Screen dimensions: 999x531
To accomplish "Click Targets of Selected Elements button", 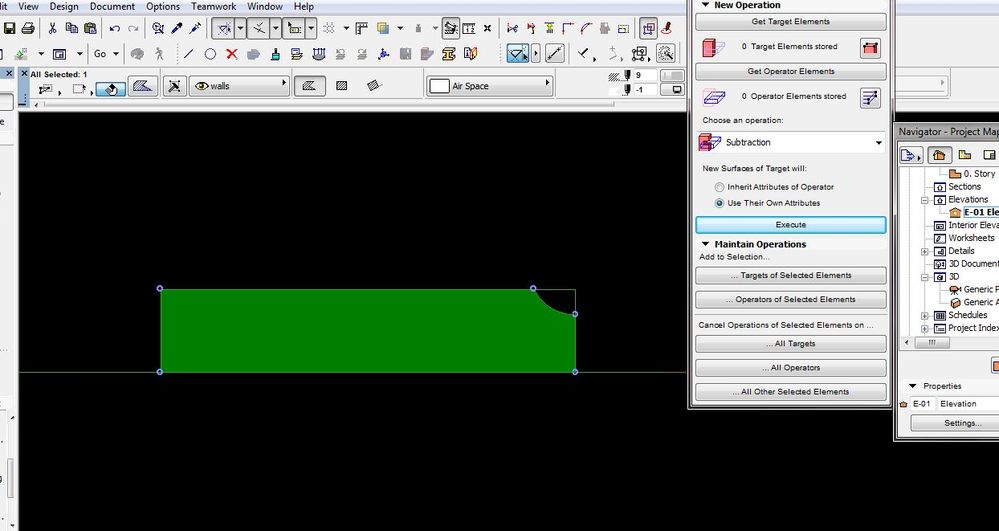I will click(791, 275).
